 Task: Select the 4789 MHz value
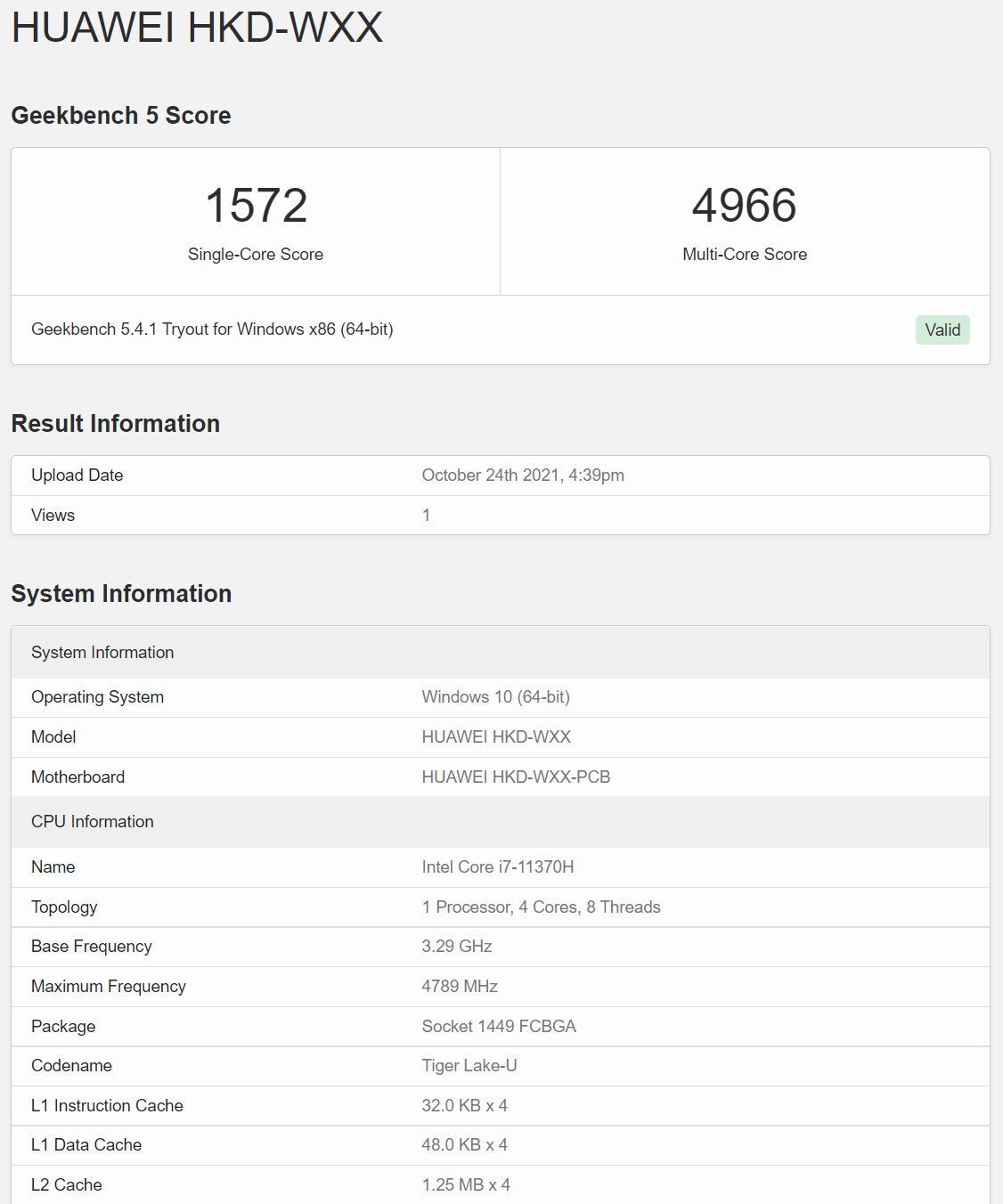460,987
